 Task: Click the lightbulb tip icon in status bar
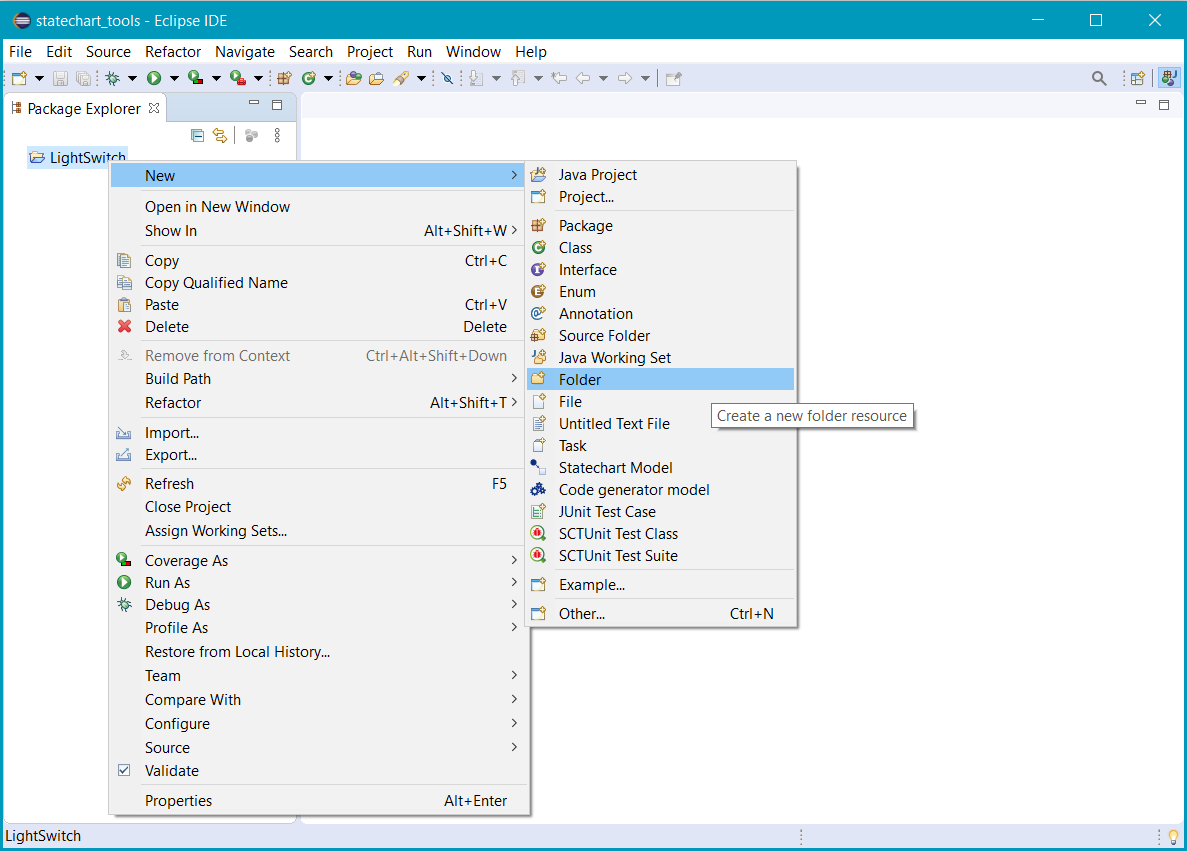pos(1173,837)
